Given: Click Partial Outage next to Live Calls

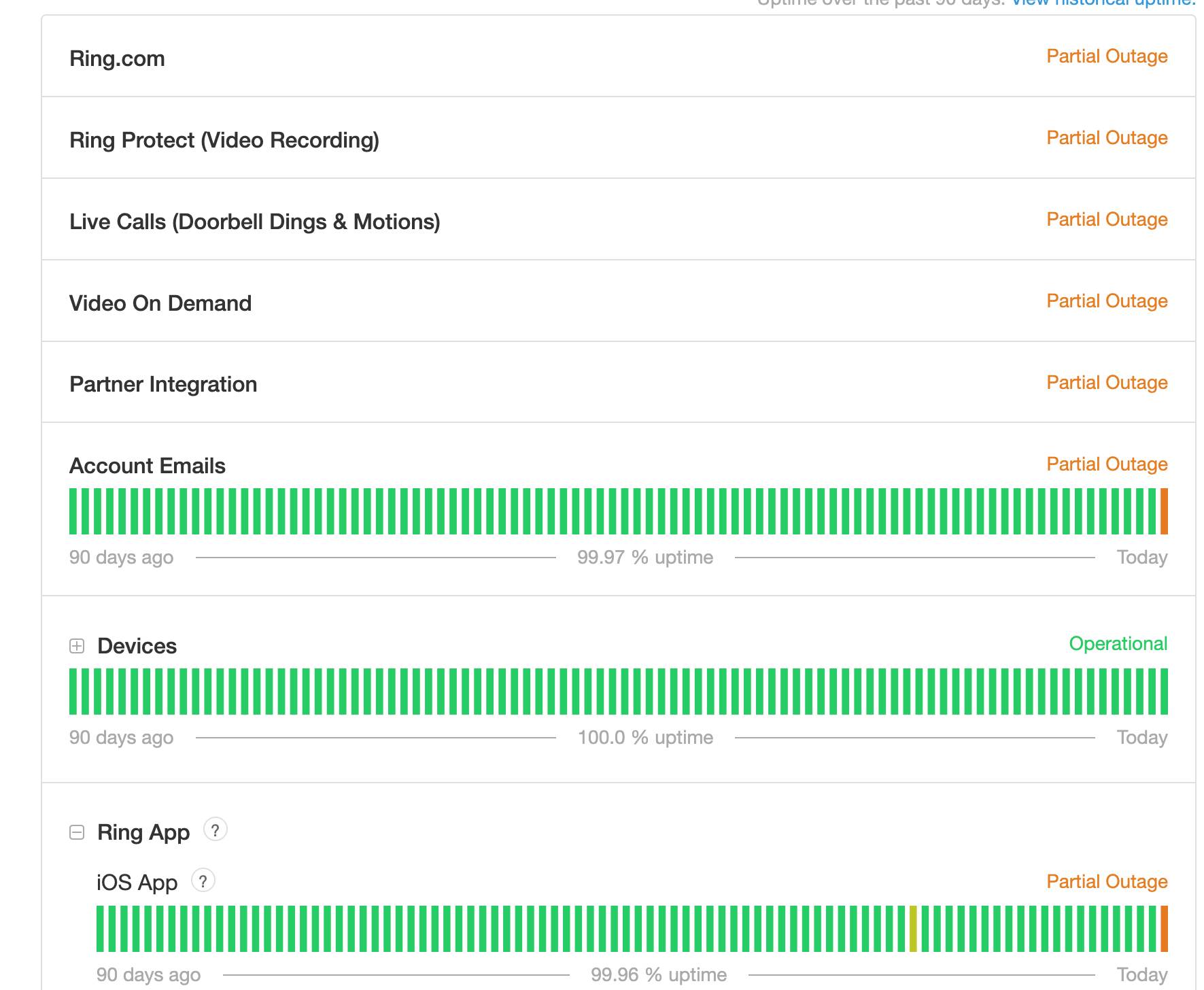Looking at the screenshot, I should [x=1106, y=220].
